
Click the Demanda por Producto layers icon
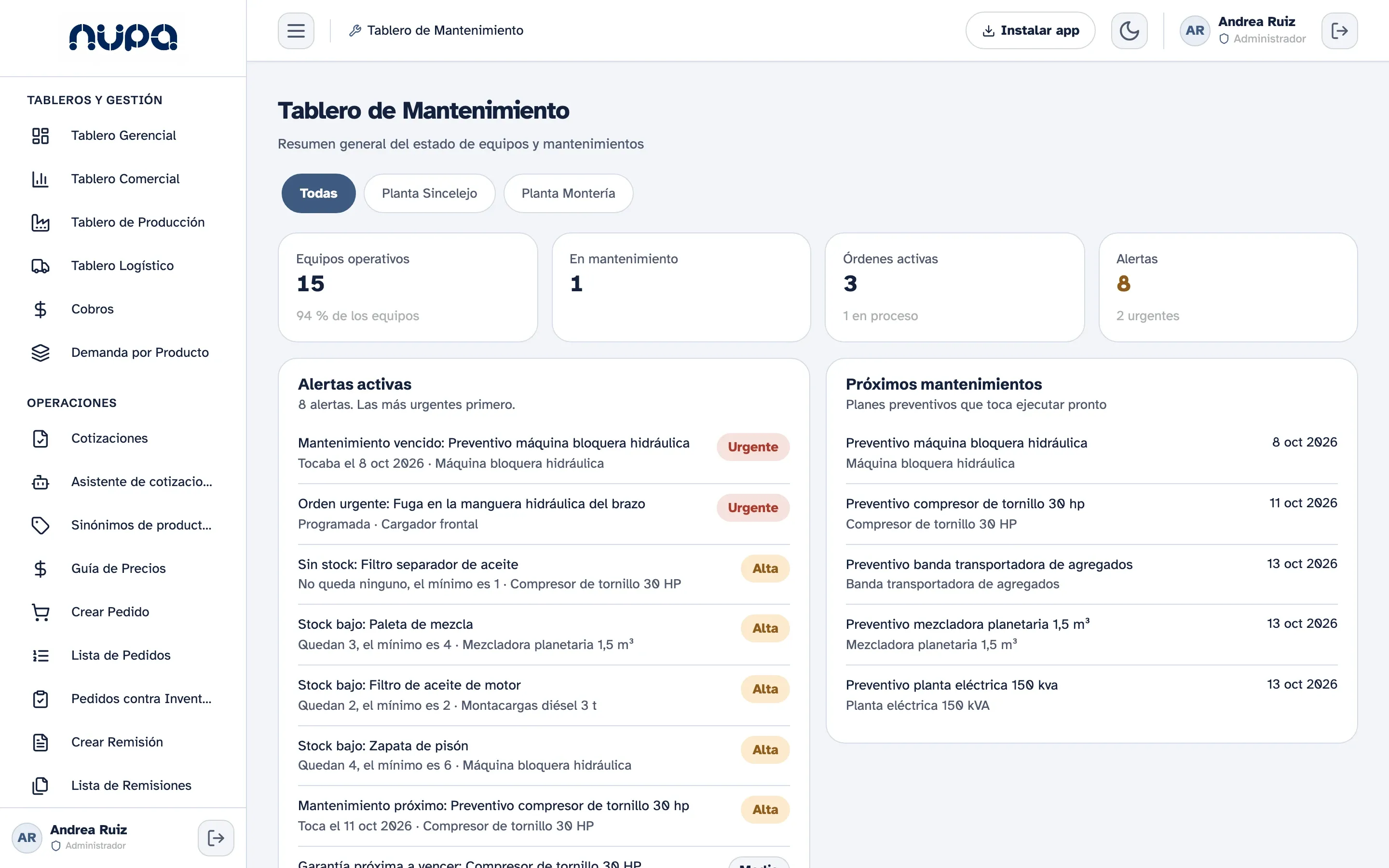point(40,353)
